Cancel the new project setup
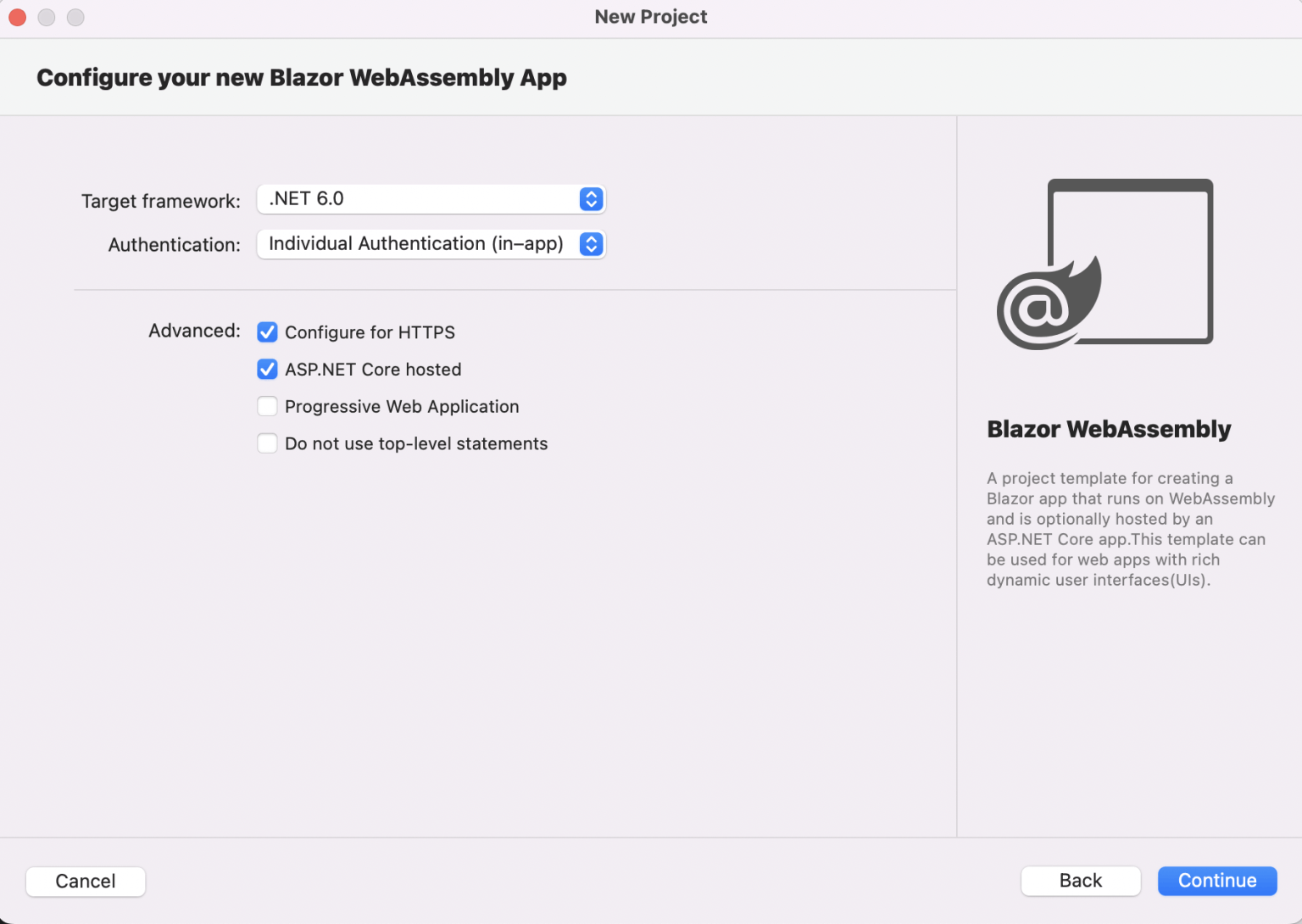1302x924 pixels. (x=86, y=882)
